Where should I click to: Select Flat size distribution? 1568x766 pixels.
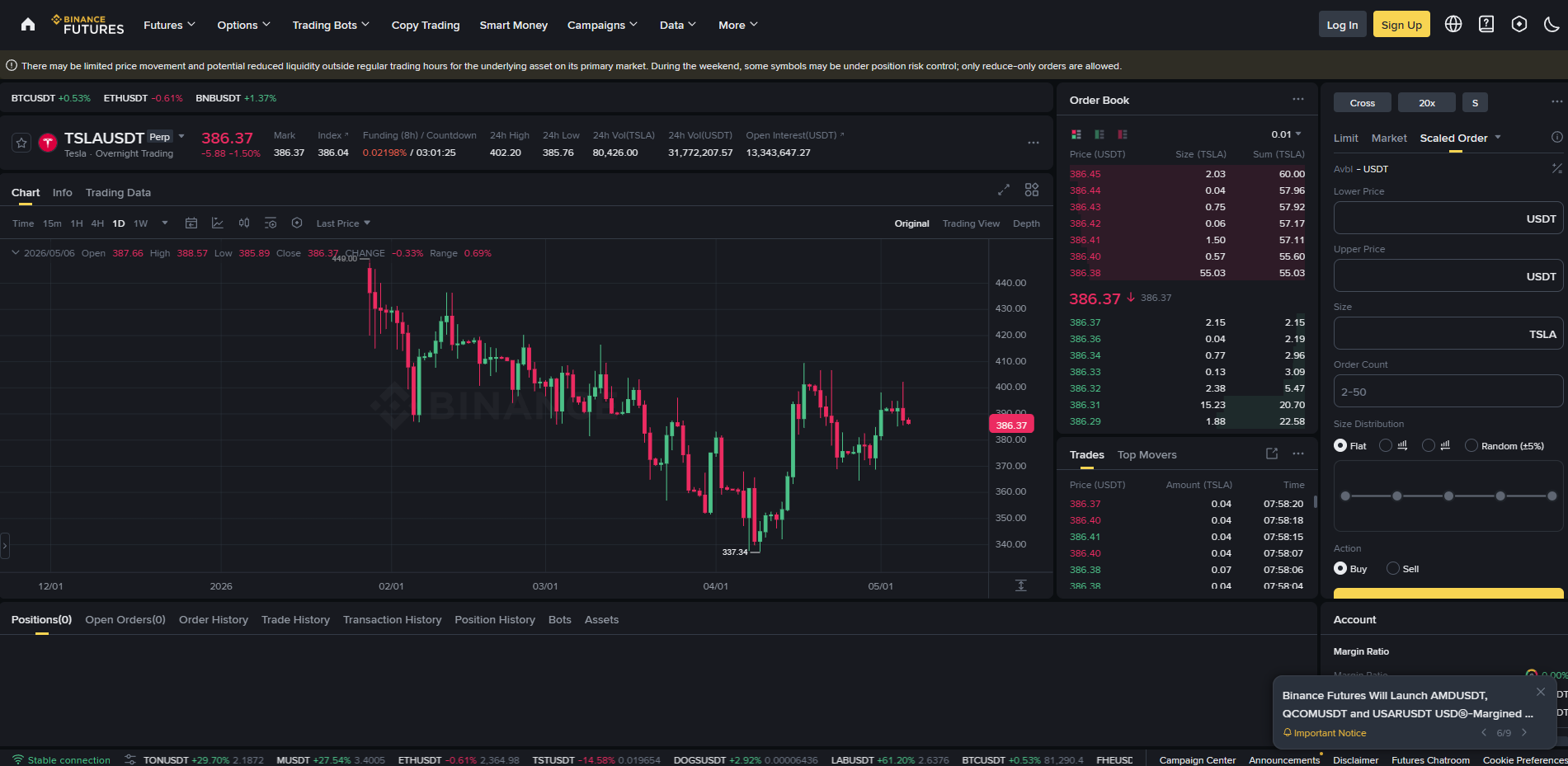1349,445
